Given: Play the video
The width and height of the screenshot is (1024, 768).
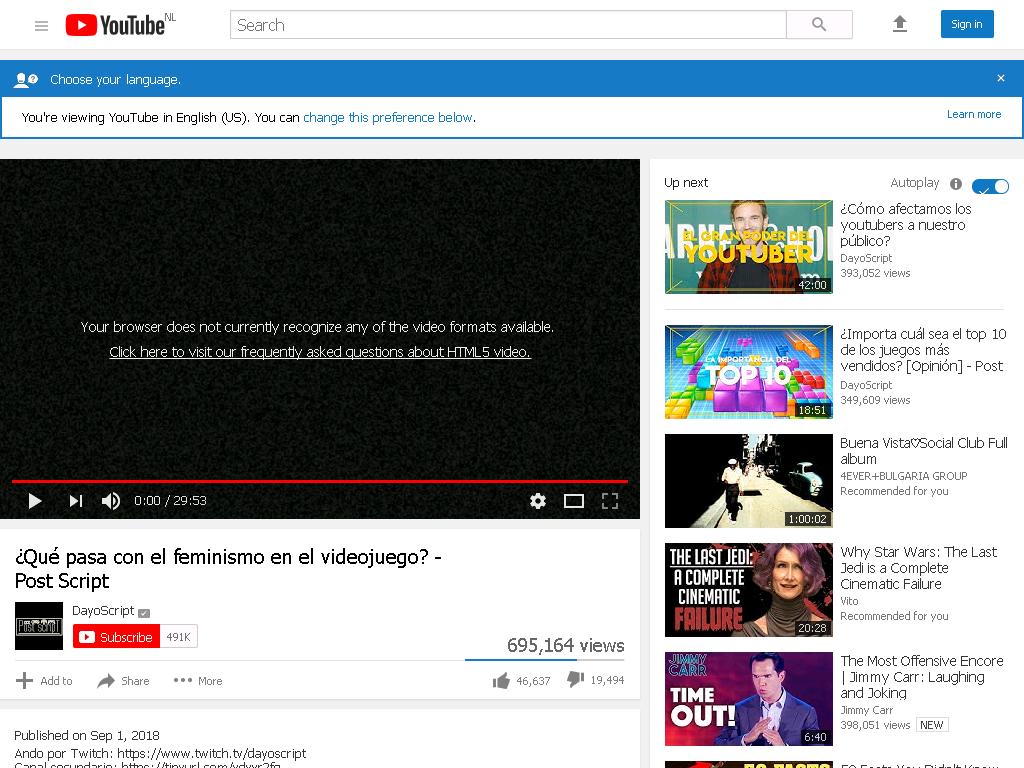Looking at the screenshot, I should click(35, 501).
